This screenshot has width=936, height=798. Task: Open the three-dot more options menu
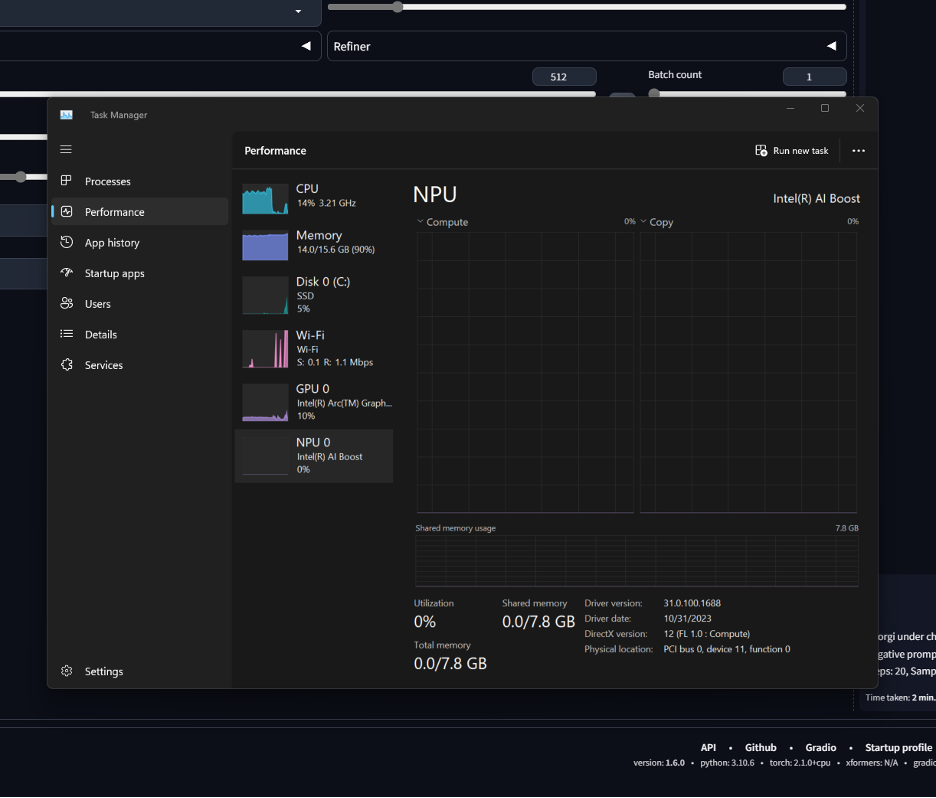[x=858, y=151]
